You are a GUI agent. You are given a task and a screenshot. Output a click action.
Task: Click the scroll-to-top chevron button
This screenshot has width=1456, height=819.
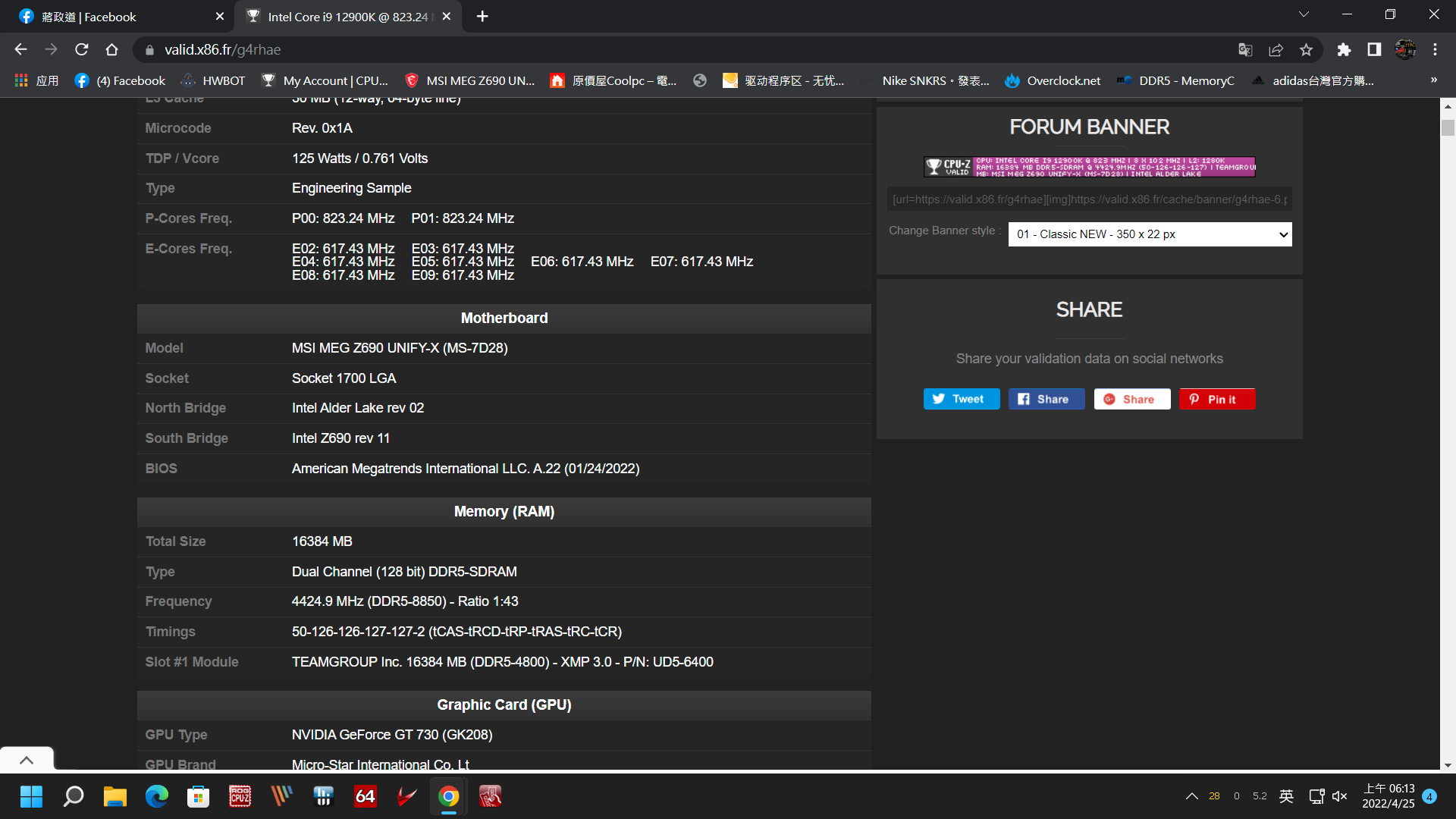(x=27, y=759)
